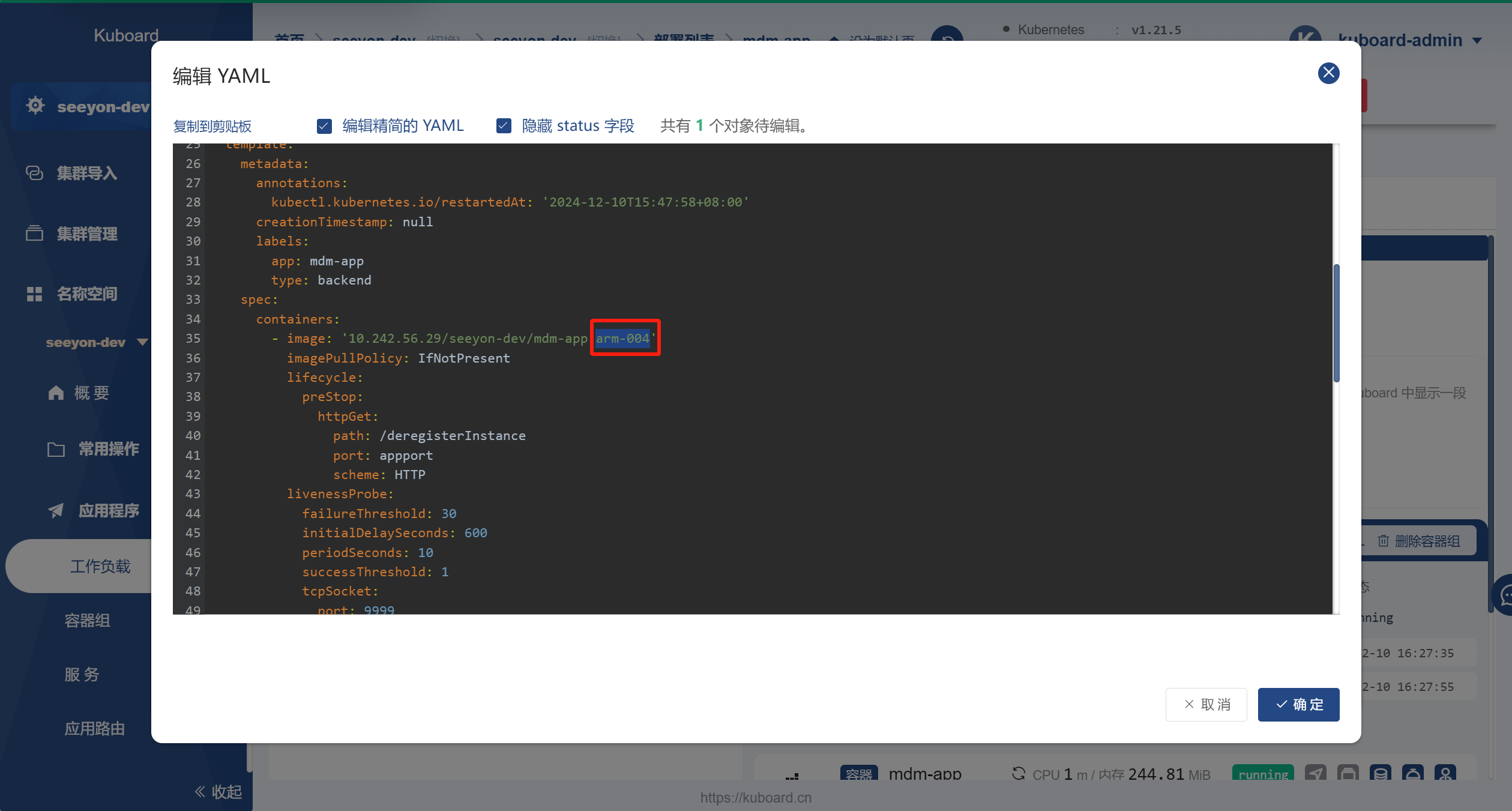Select 工作负载 in the sidebar
This screenshot has width=1512, height=811.
(100, 566)
